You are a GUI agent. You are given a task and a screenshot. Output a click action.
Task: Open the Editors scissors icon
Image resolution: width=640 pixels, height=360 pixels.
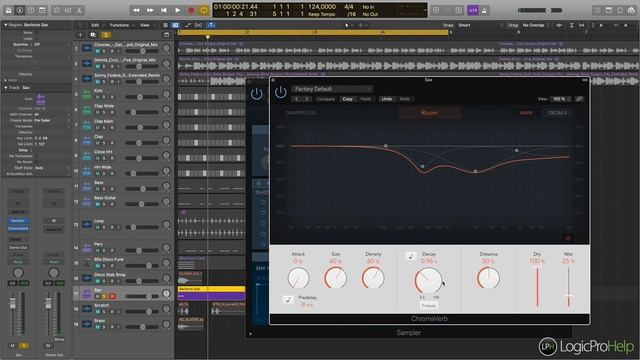pos(79,10)
